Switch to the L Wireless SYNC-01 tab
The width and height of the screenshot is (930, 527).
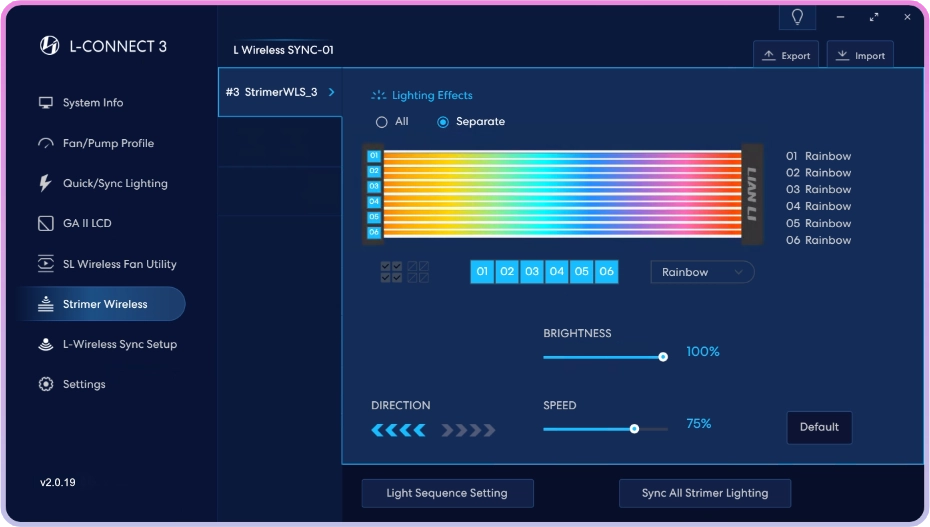point(283,50)
